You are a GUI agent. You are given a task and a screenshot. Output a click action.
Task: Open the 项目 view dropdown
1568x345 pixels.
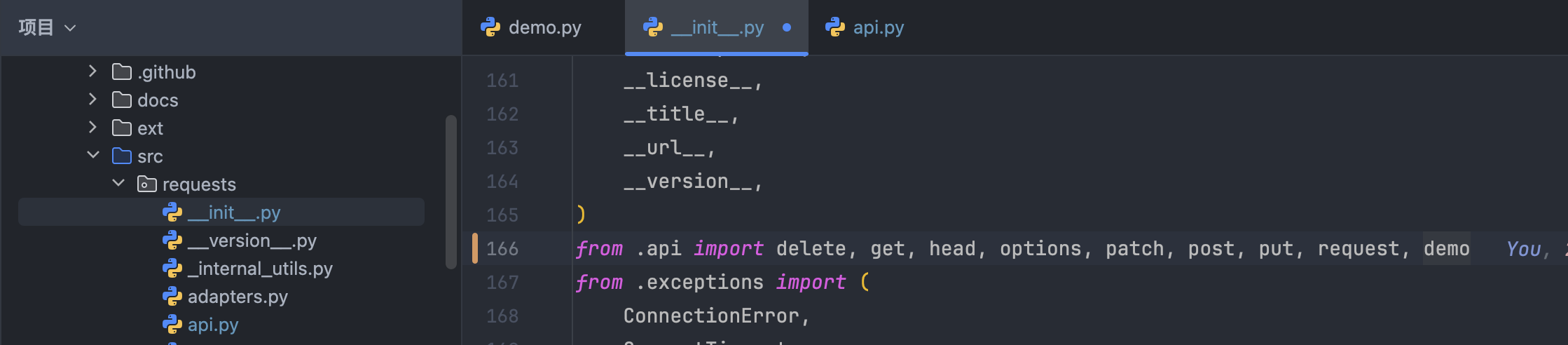pos(47,27)
